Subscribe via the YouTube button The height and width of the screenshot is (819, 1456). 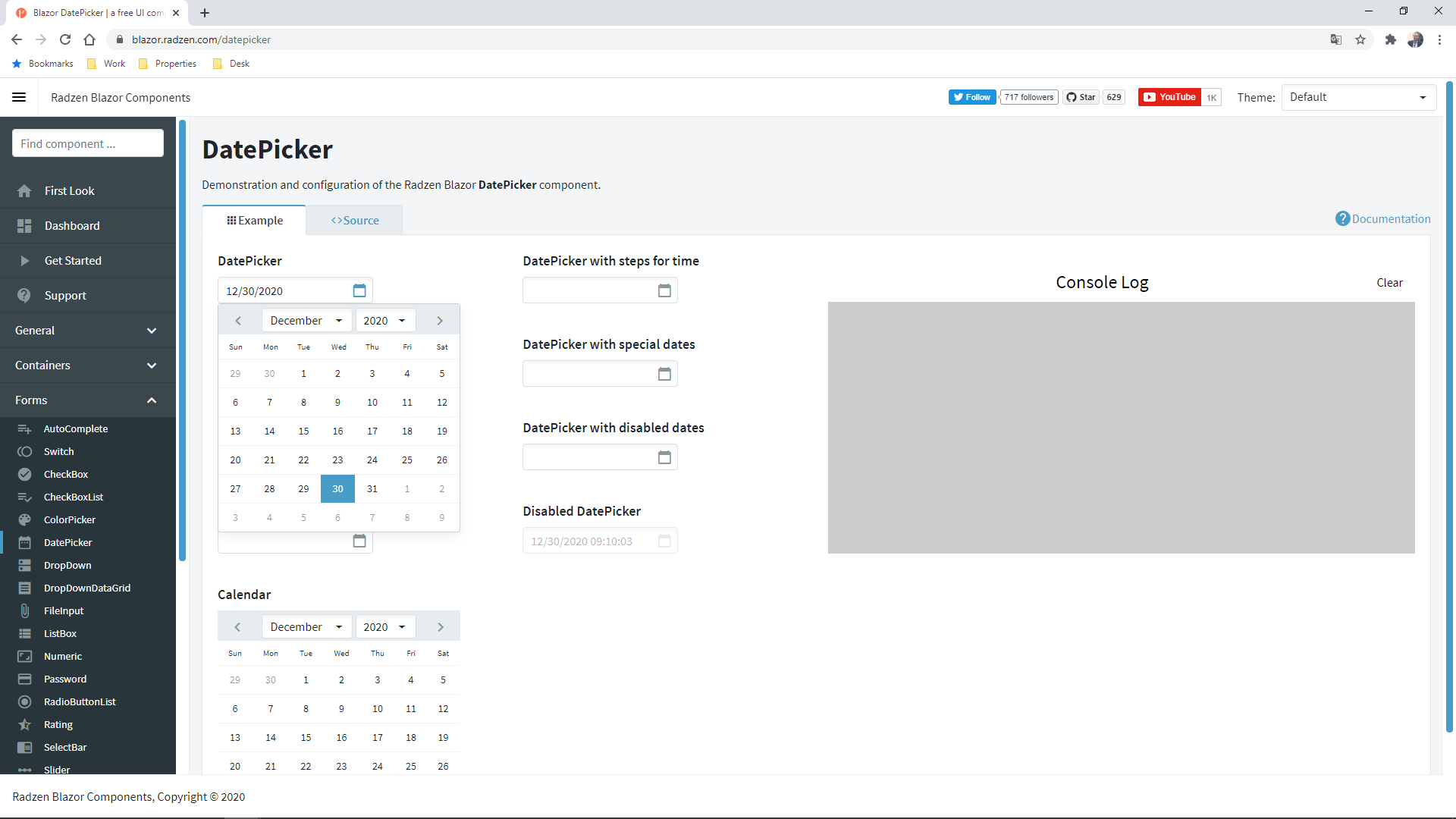tap(1169, 97)
